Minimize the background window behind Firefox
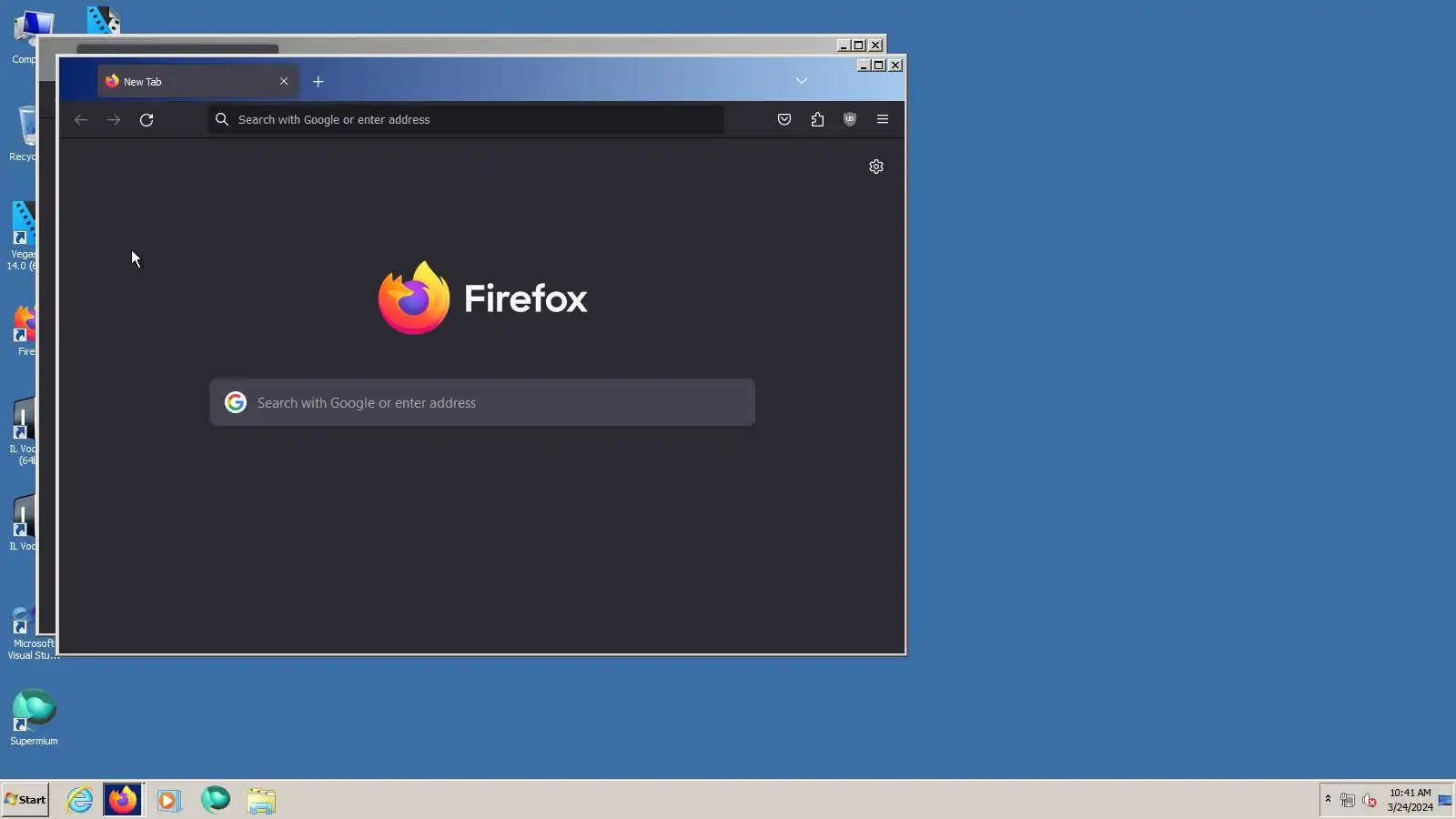Image resolution: width=1456 pixels, height=819 pixels. [844, 45]
